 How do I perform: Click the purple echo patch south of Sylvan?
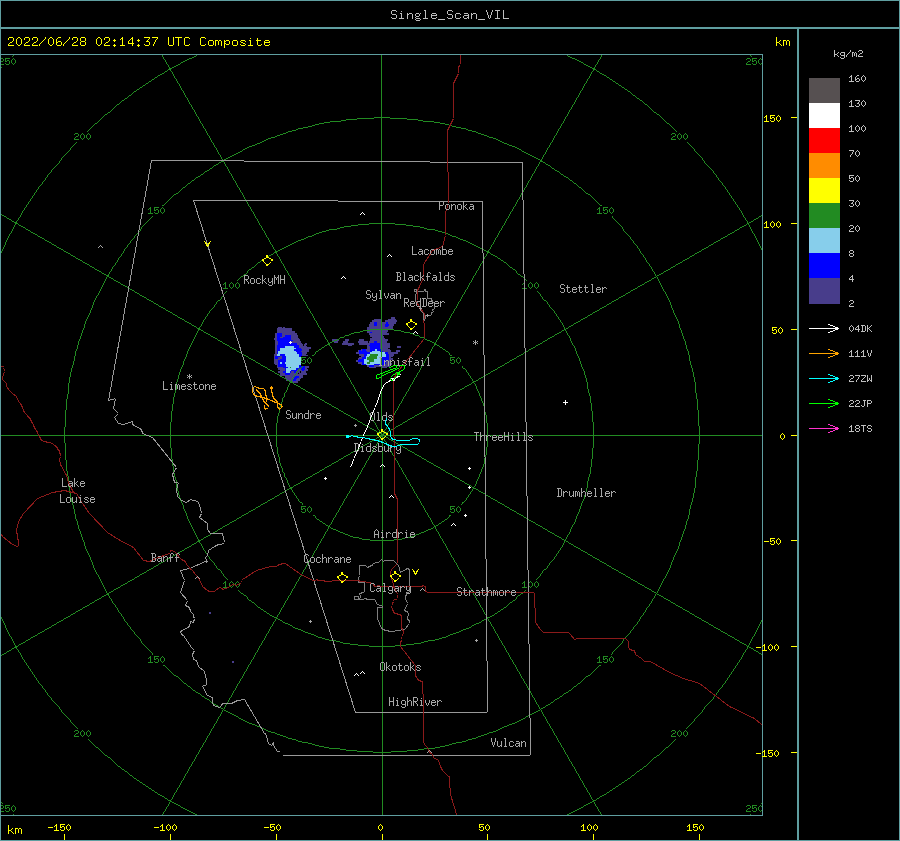pos(381,328)
